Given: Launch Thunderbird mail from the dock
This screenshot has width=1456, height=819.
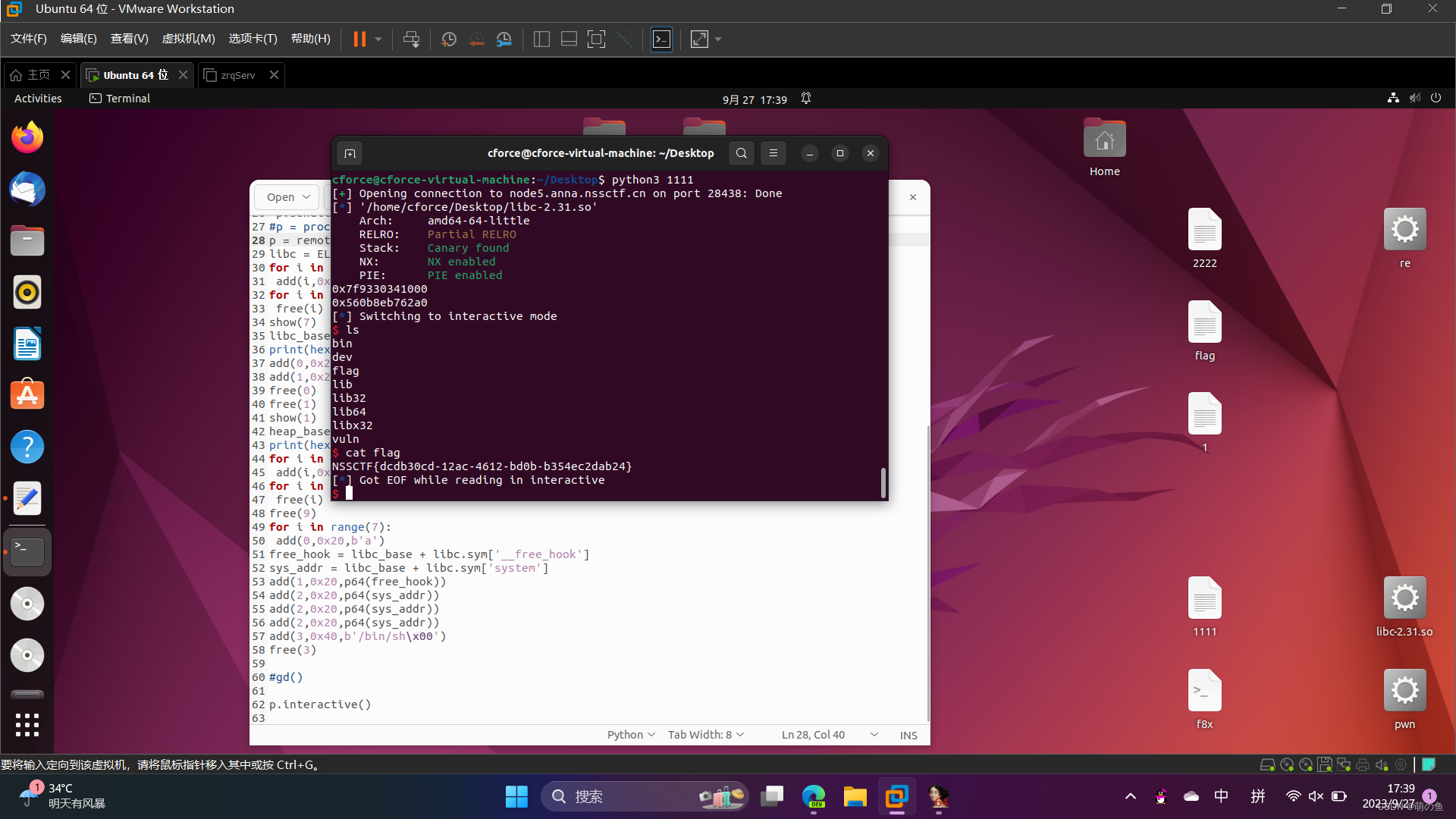Looking at the screenshot, I should [27, 189].
